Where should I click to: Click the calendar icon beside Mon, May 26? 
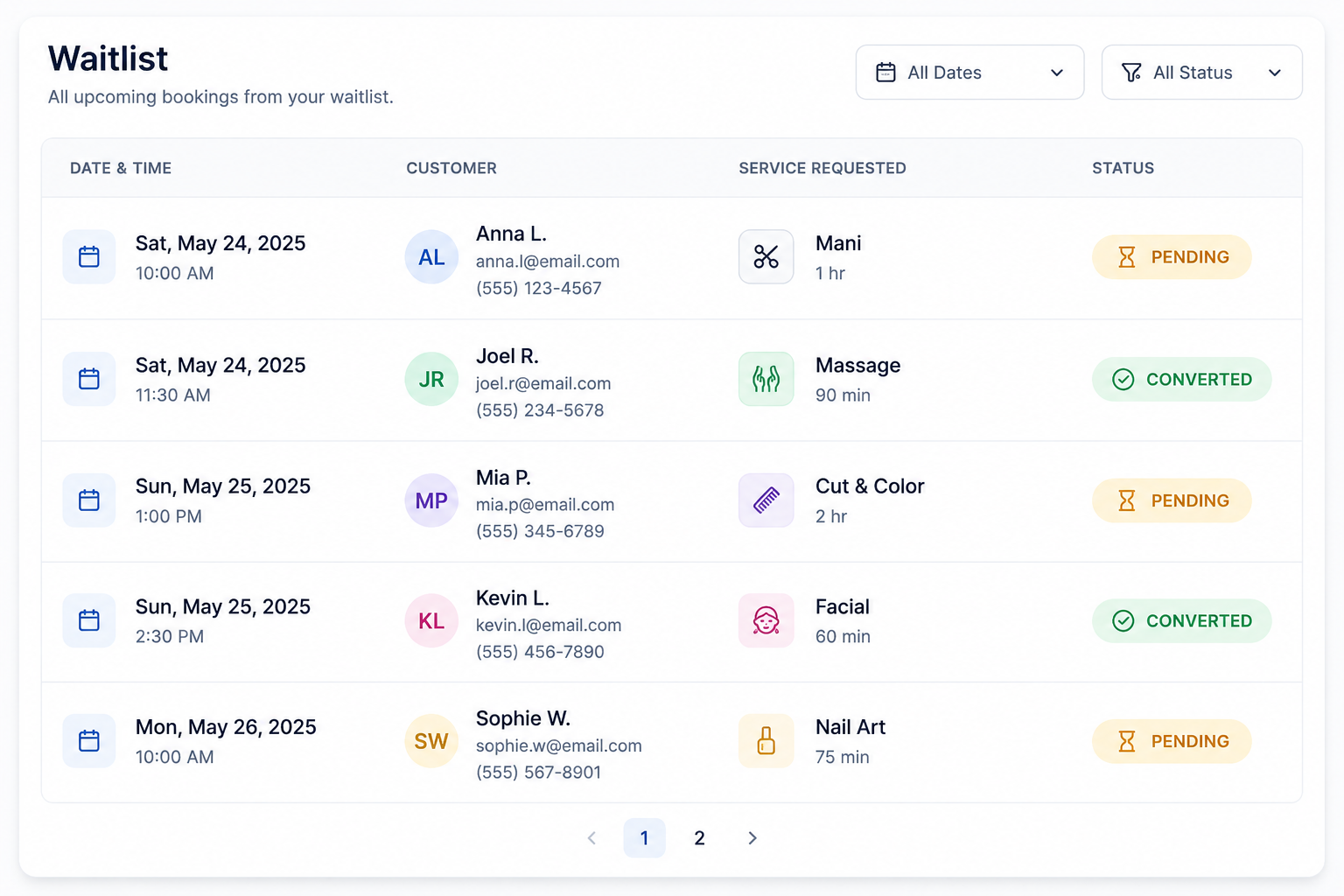(89, 741)
